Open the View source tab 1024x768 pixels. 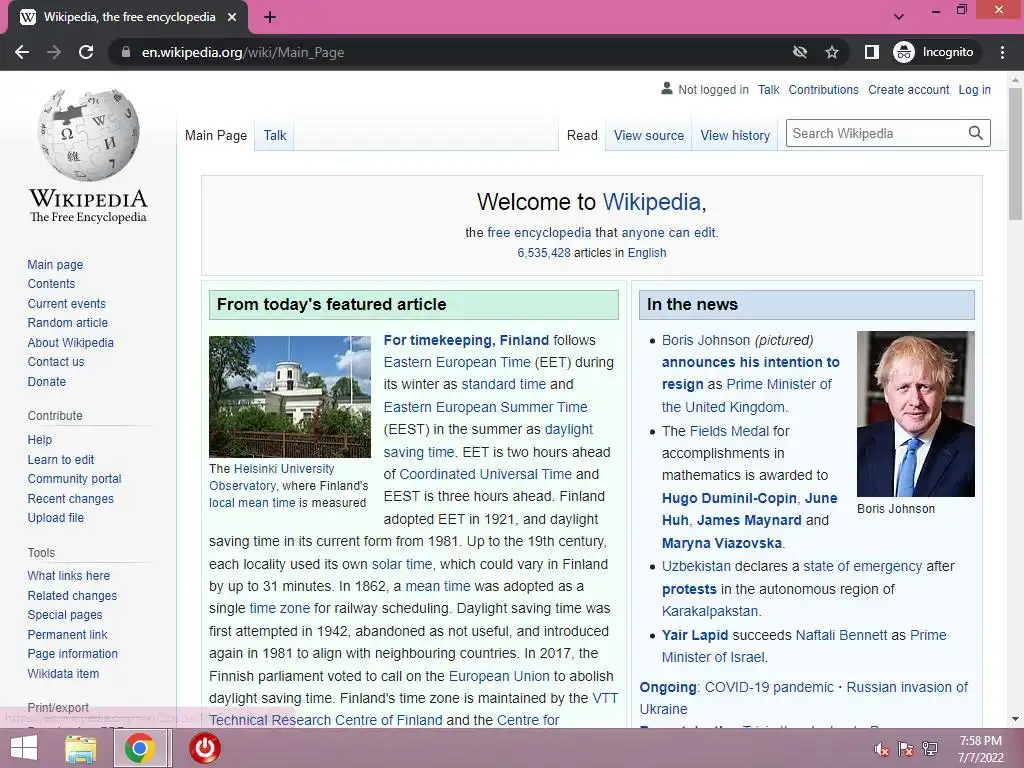648,135
